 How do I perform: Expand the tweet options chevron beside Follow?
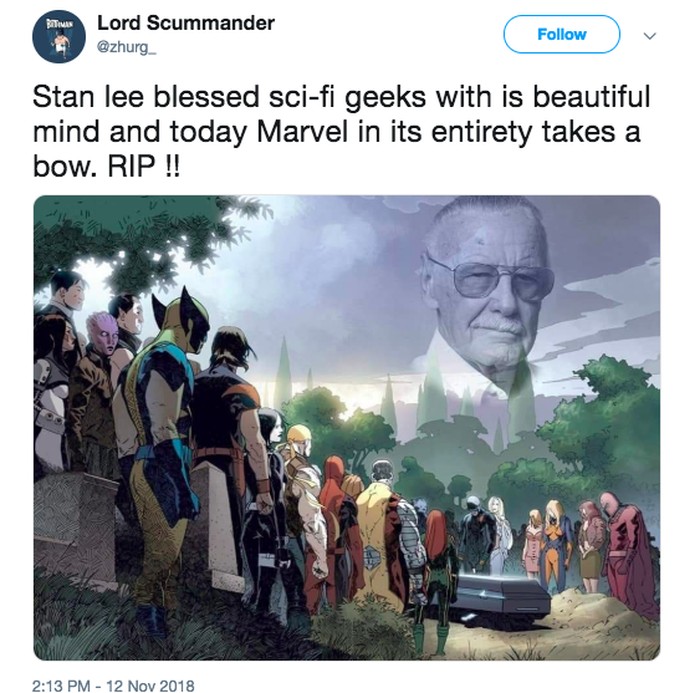click(650, 36)
